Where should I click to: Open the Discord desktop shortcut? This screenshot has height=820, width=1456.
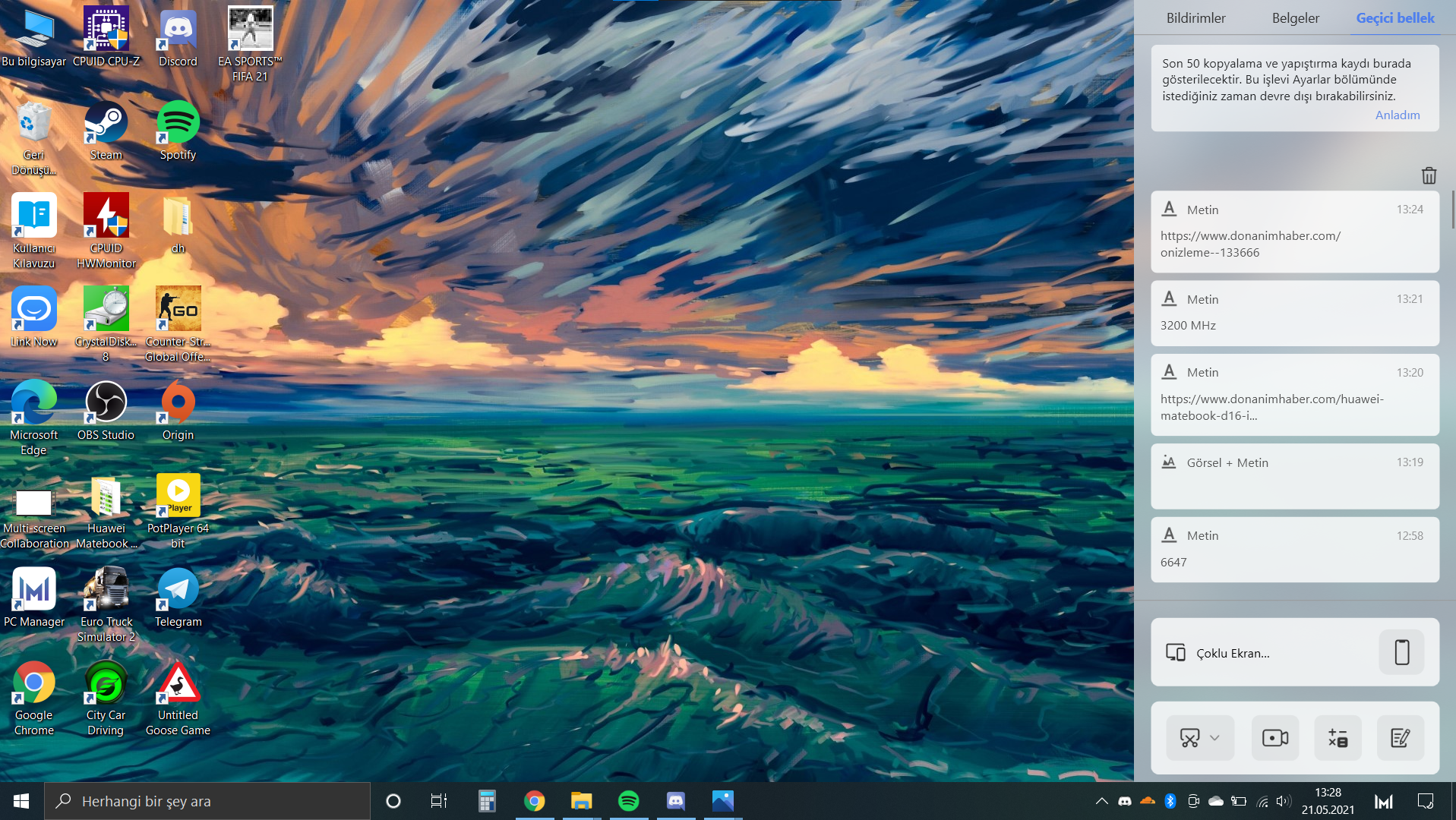178,37
